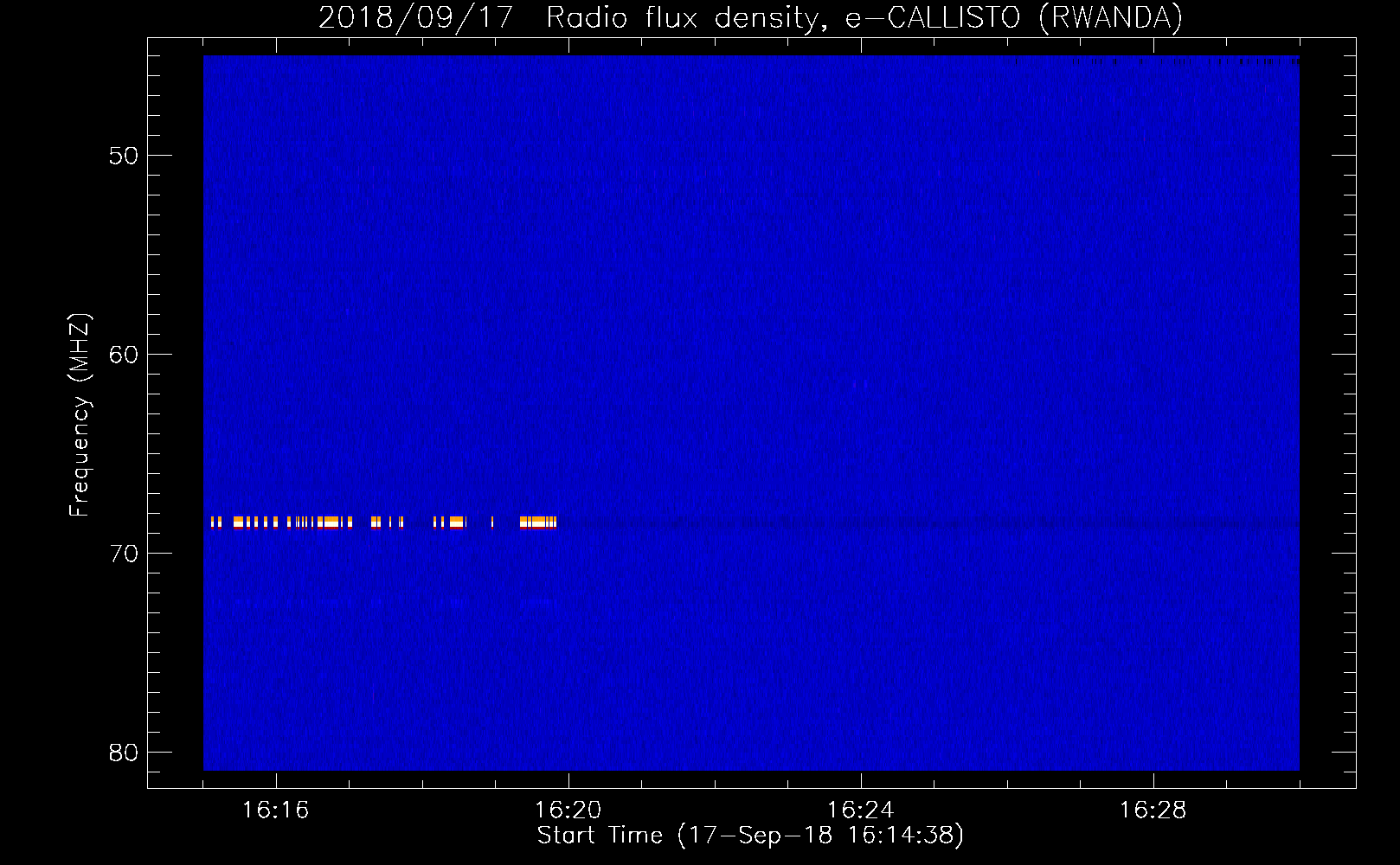Click the bright orange burst ending near 16:20
The width and height of the screenshot is (1400, 865).
(x=538, y=522)
